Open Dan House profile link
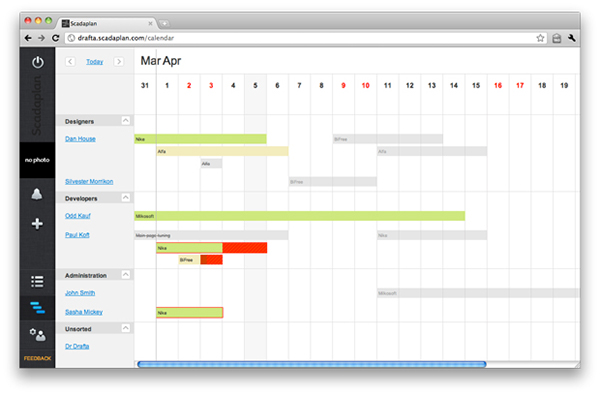This screenshot has height=395, width=600. pos(80,139)
